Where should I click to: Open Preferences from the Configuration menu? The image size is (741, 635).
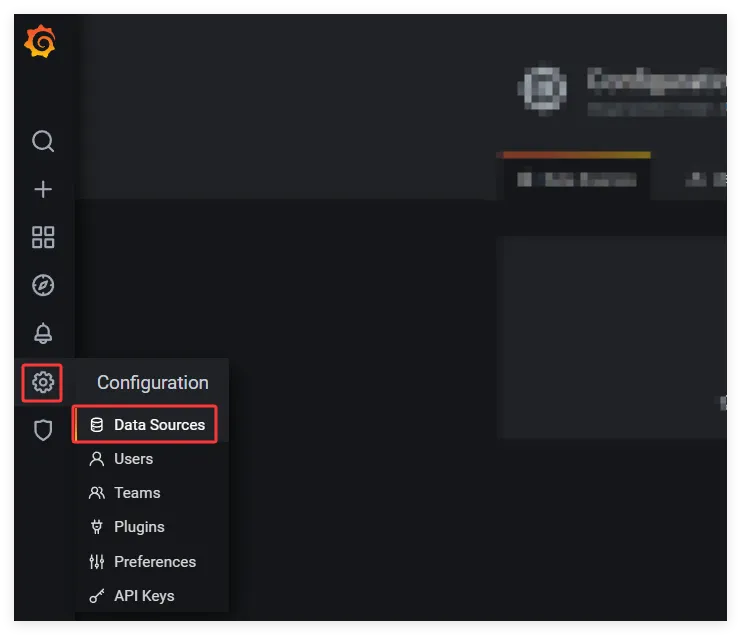pyautogui.click(x=155, y=562)
